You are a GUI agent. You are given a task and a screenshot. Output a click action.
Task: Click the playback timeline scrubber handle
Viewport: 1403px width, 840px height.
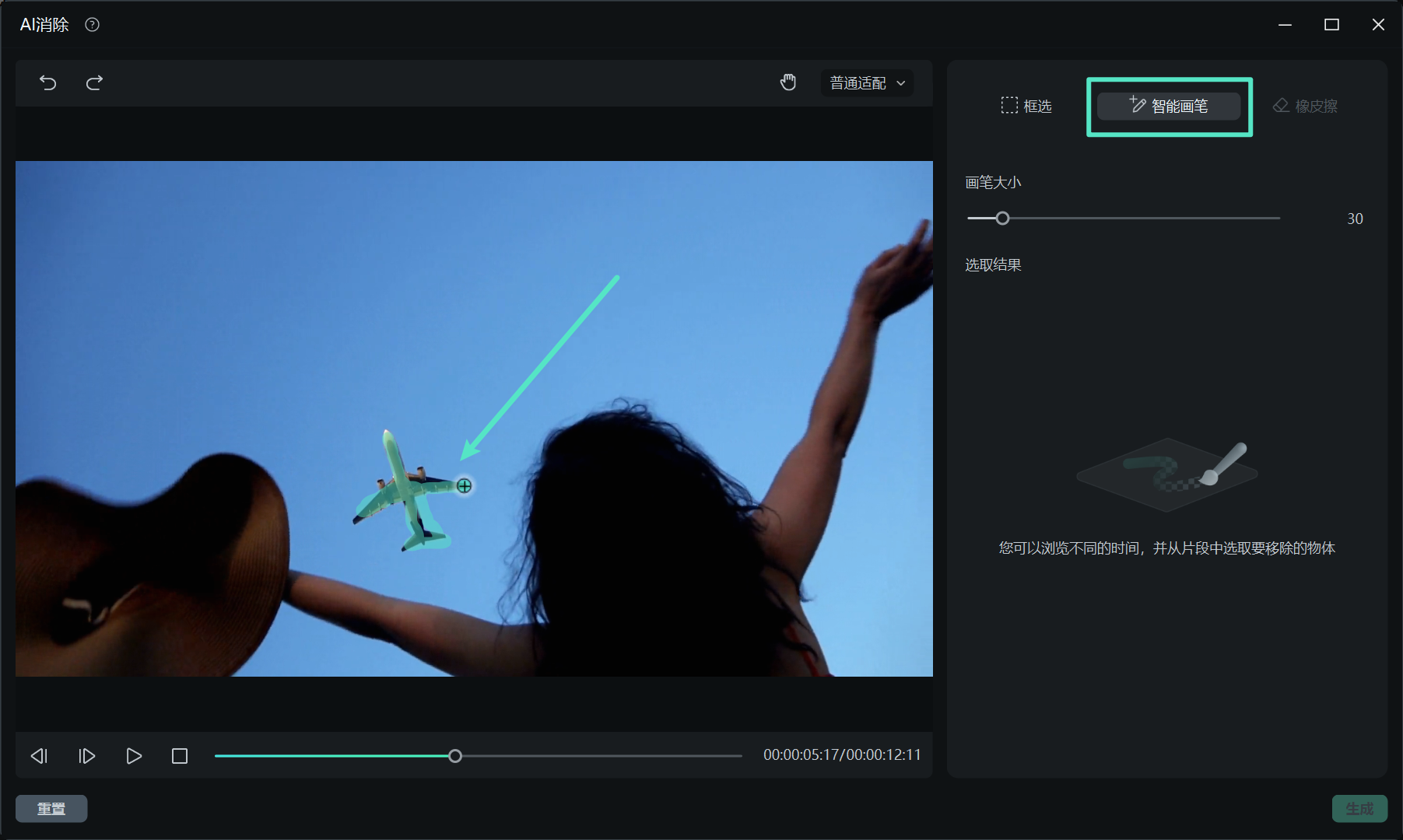[x=455, y=756]
